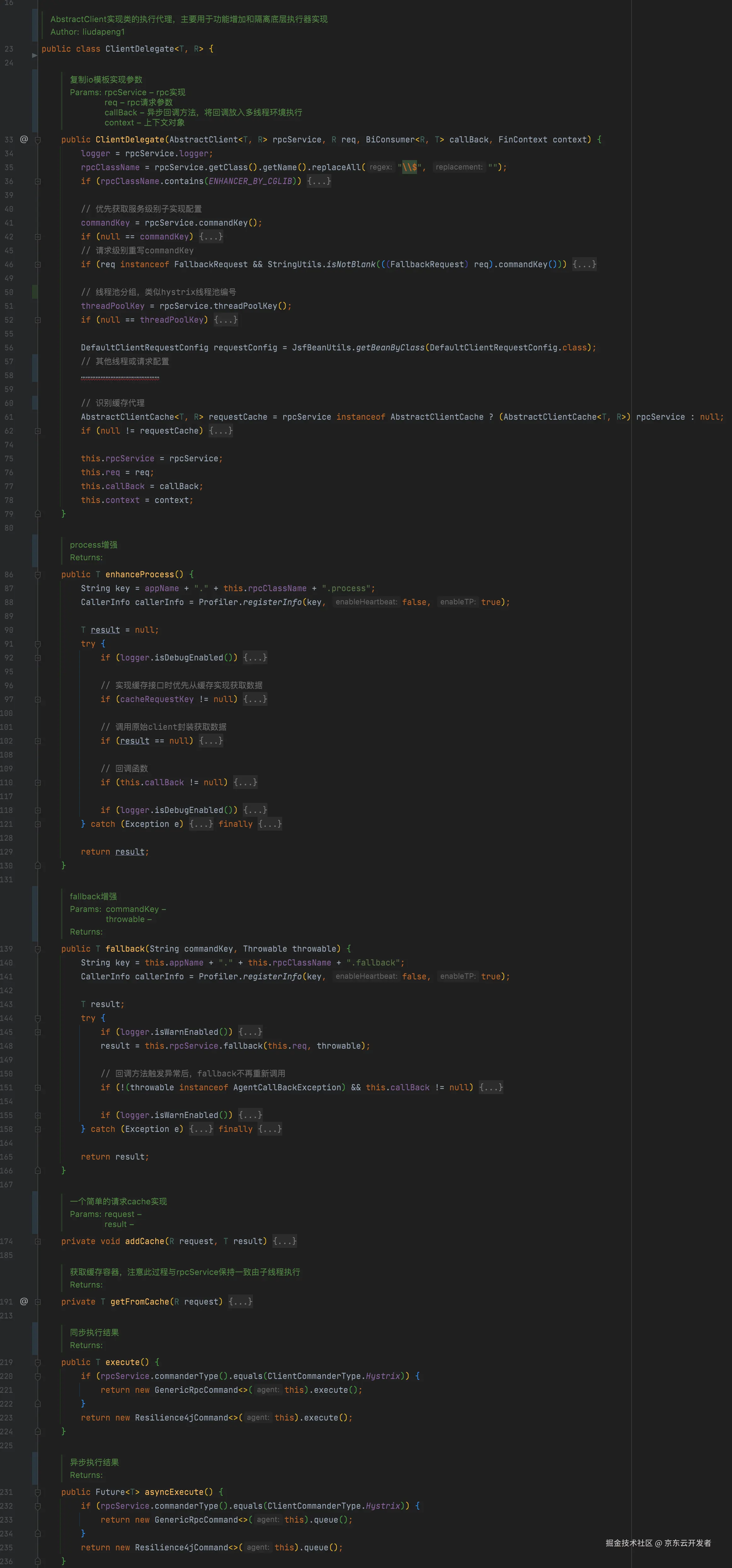Expand folded {...} body of addCache method
Viewport: 732px width, 1568px height.
point(284,1241)
